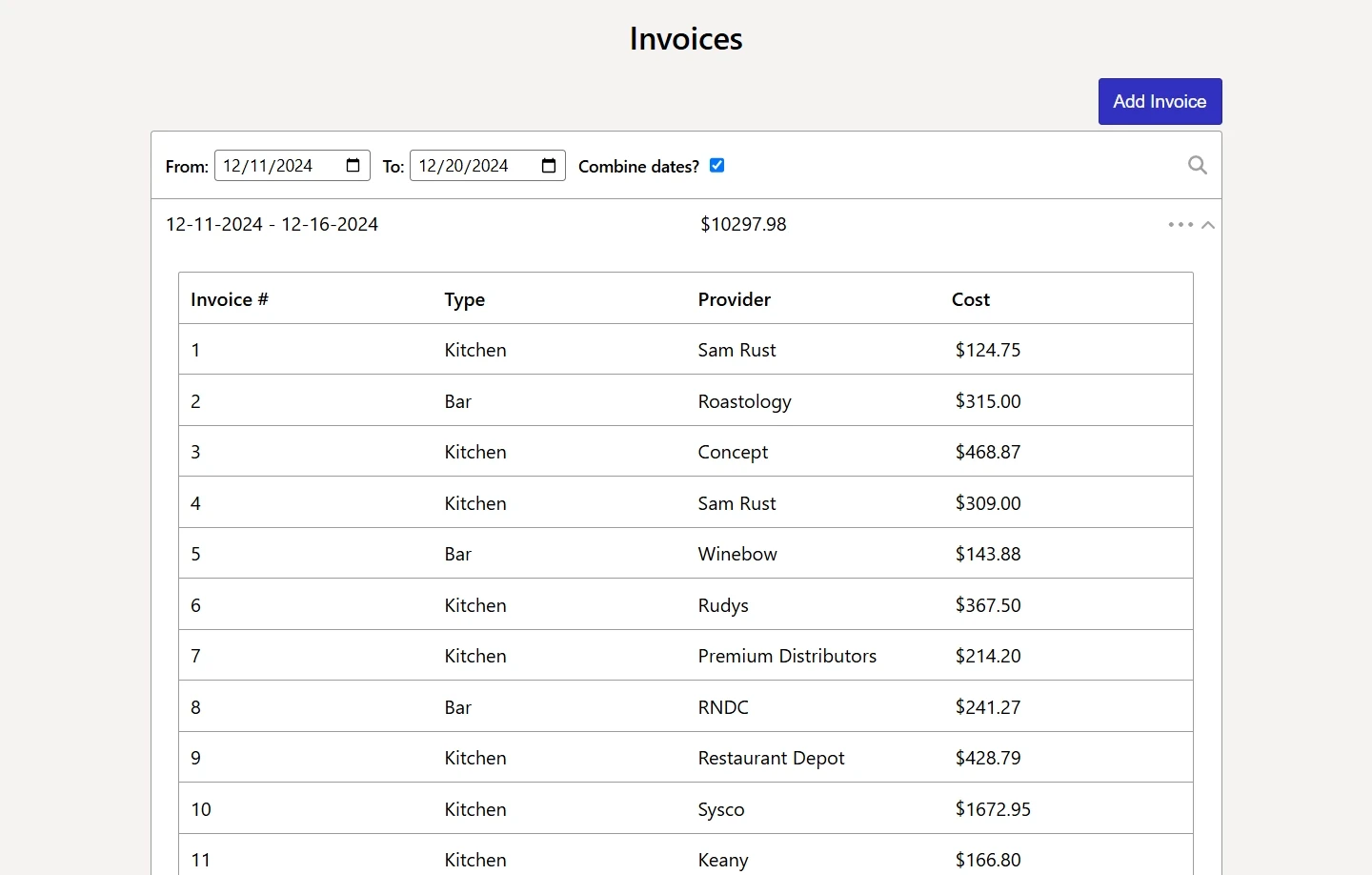Click the group total $10297.98
This screenshot has width=1372, height=875.
click(743, 224)
